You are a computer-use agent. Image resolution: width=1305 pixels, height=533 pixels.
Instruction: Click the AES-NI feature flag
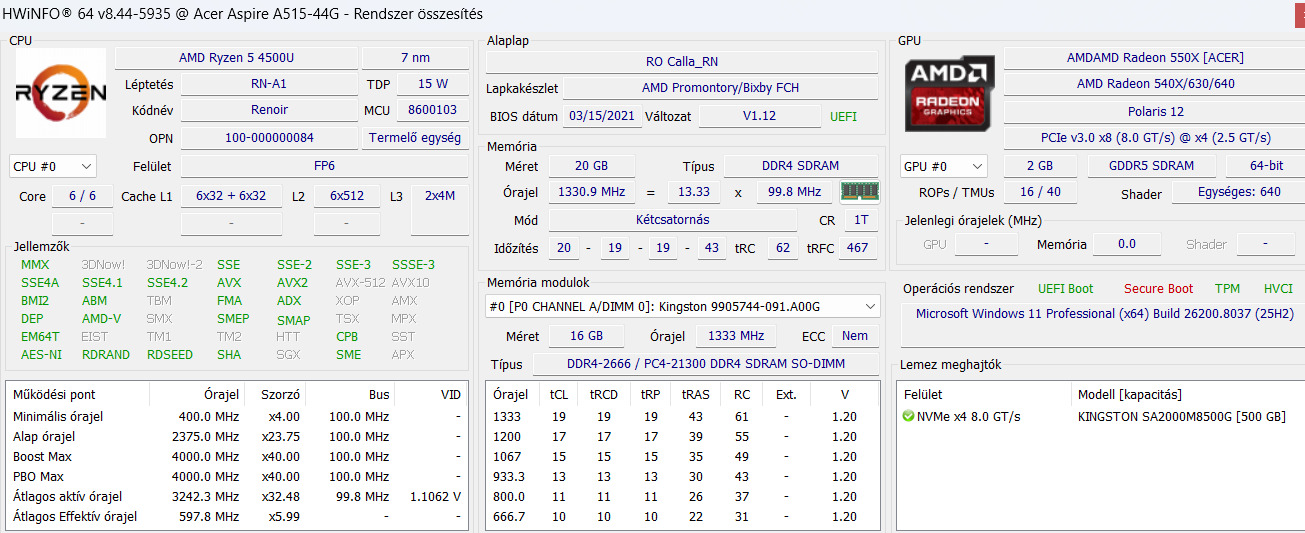point(41,355)
